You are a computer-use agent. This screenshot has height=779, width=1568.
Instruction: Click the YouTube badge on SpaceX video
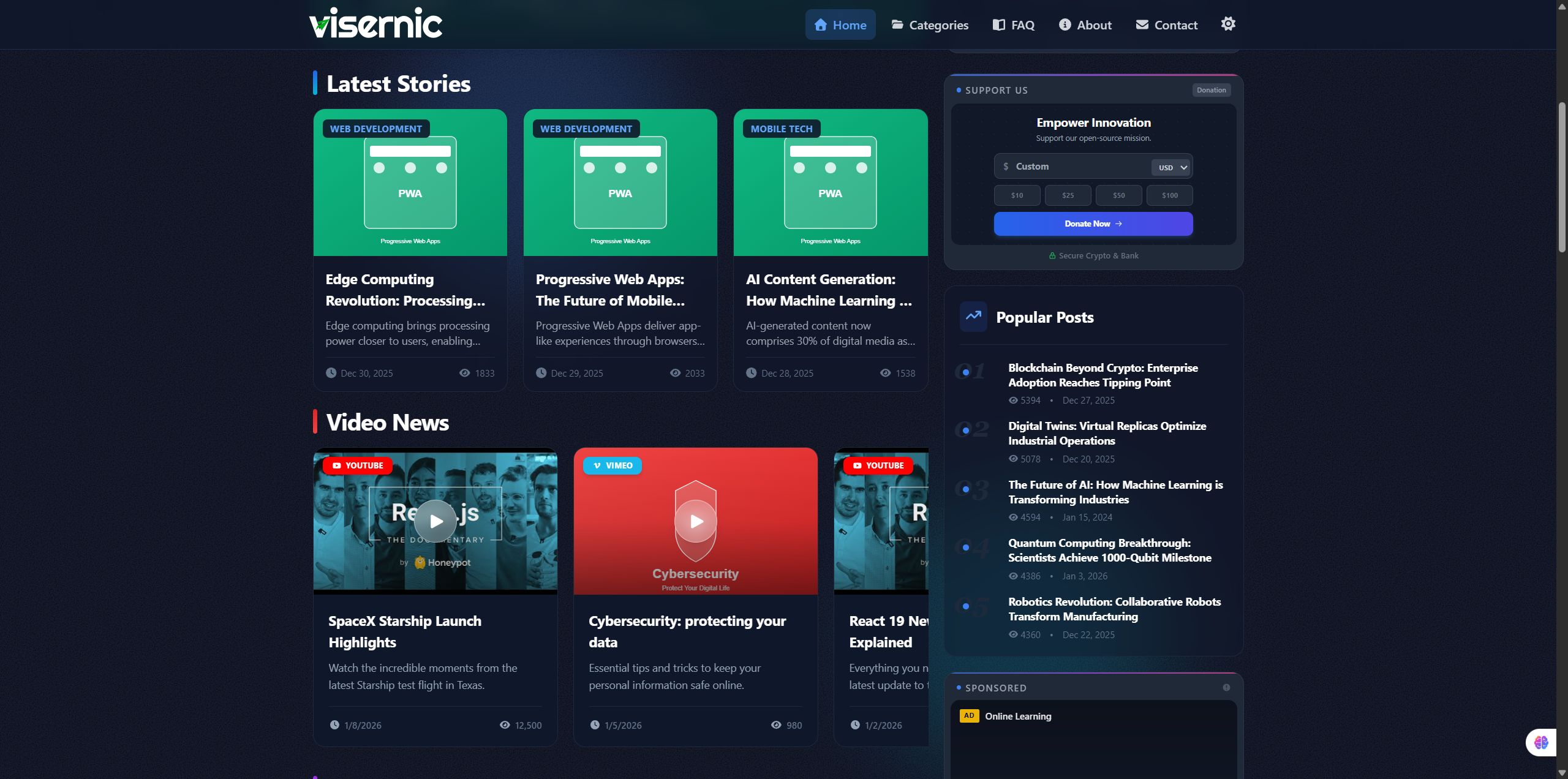(358, 465)
